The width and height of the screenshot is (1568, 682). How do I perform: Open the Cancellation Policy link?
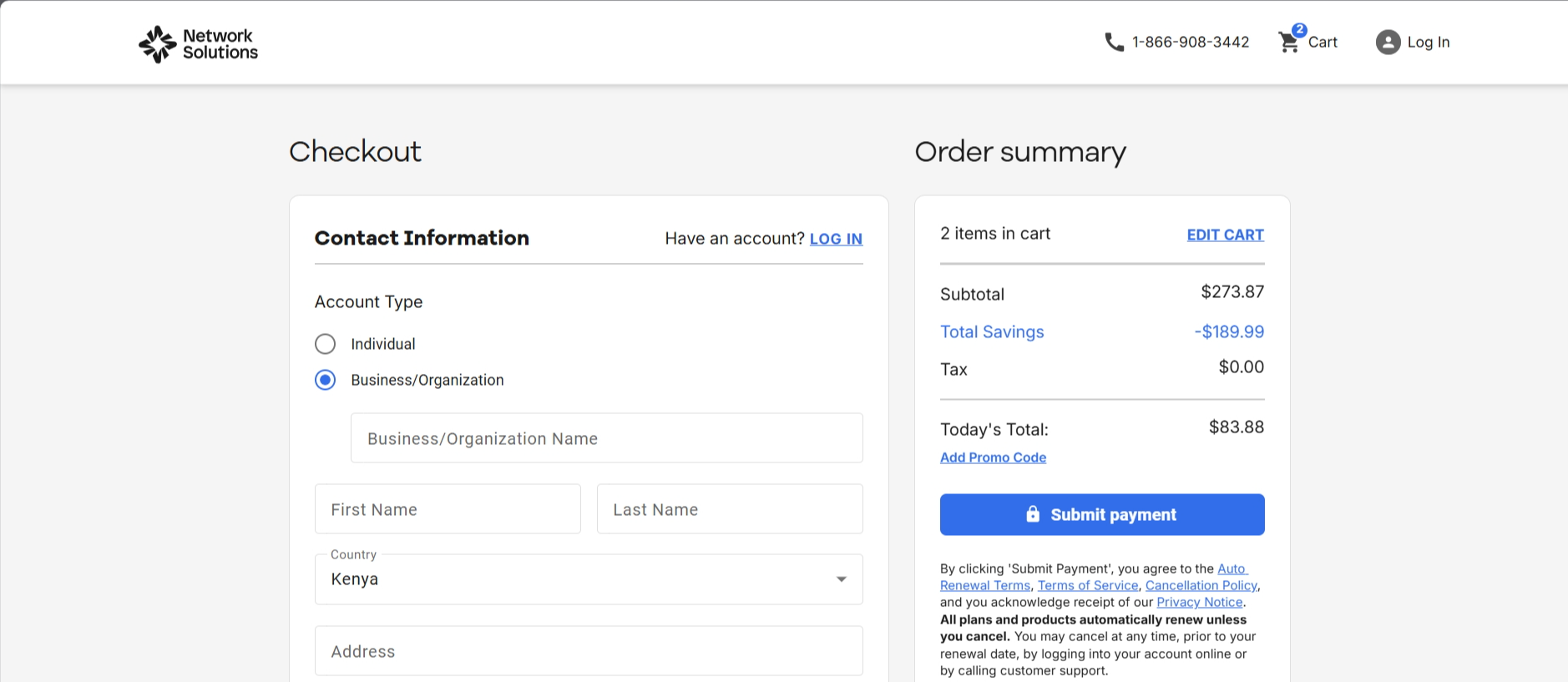(1201, 586)
